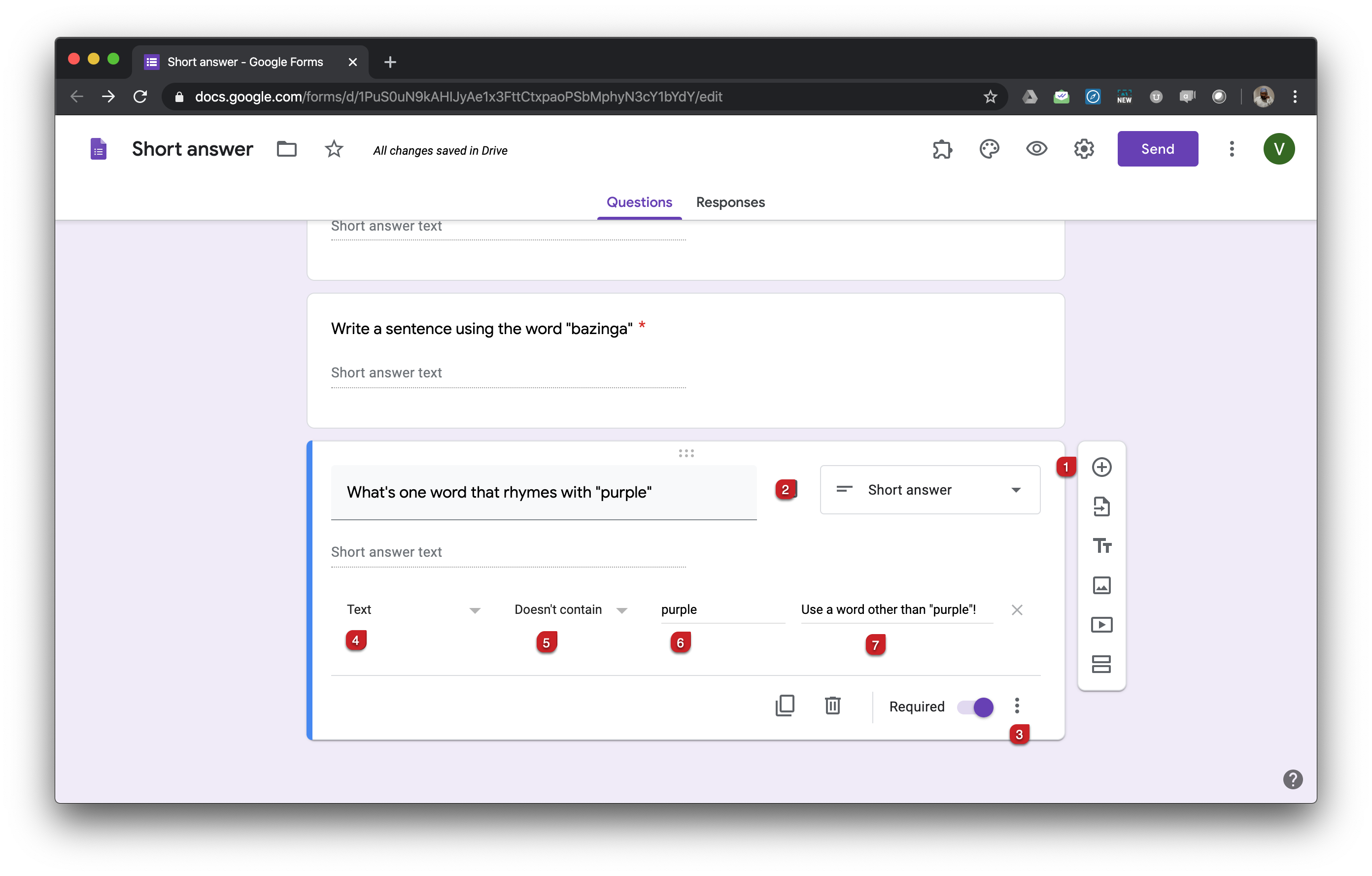The image size is (1372, 876).
Task: Open form Settings
Action: coord(1084,149)
